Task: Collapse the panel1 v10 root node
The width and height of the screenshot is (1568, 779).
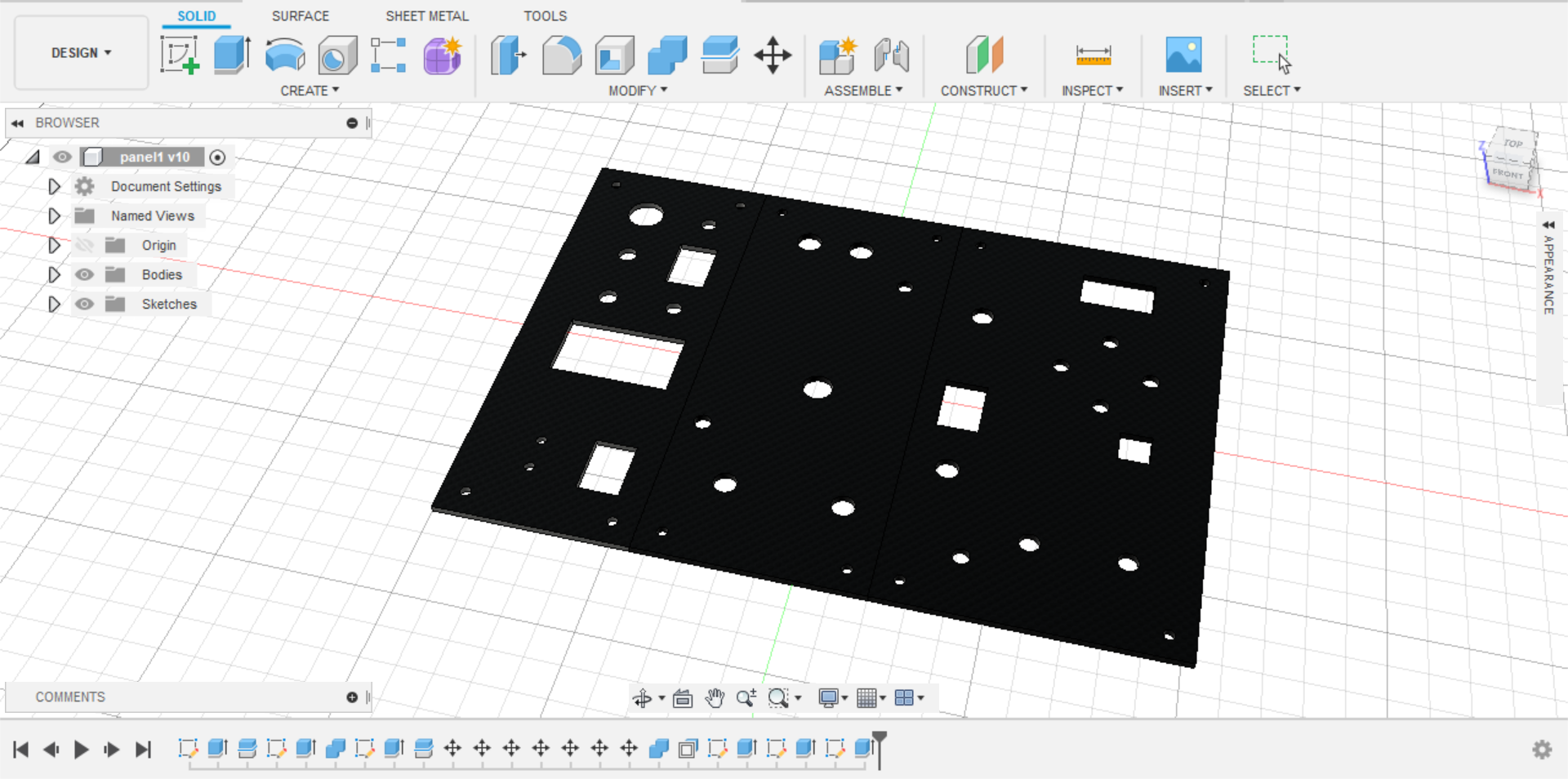Action: click(x=33, y=157)
